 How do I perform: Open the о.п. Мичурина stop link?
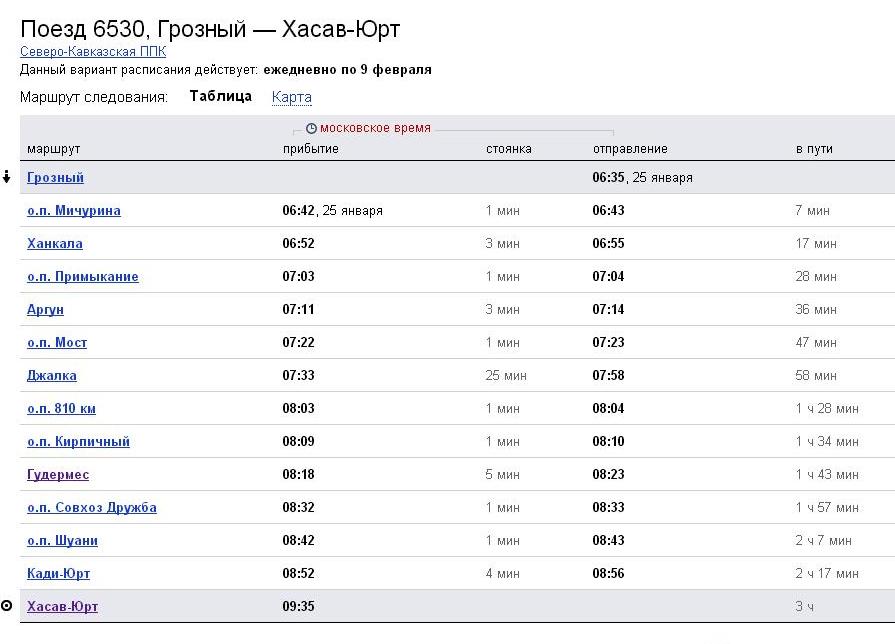pyautogui.click(x=74, y=211)
